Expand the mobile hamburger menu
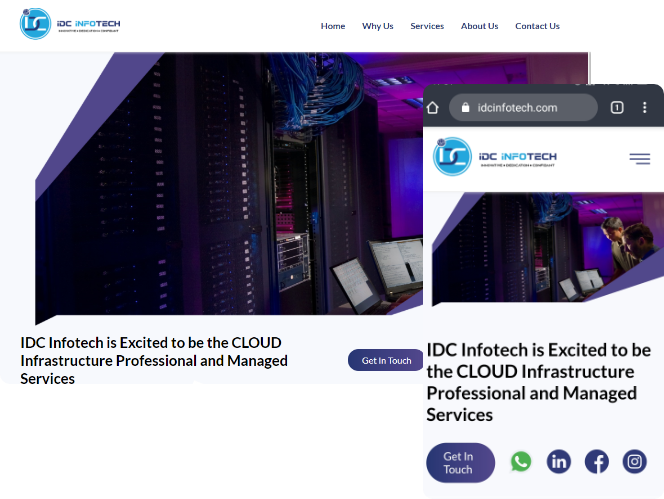The height and width of the screenshot is (499, 664). tap(639, 159)
